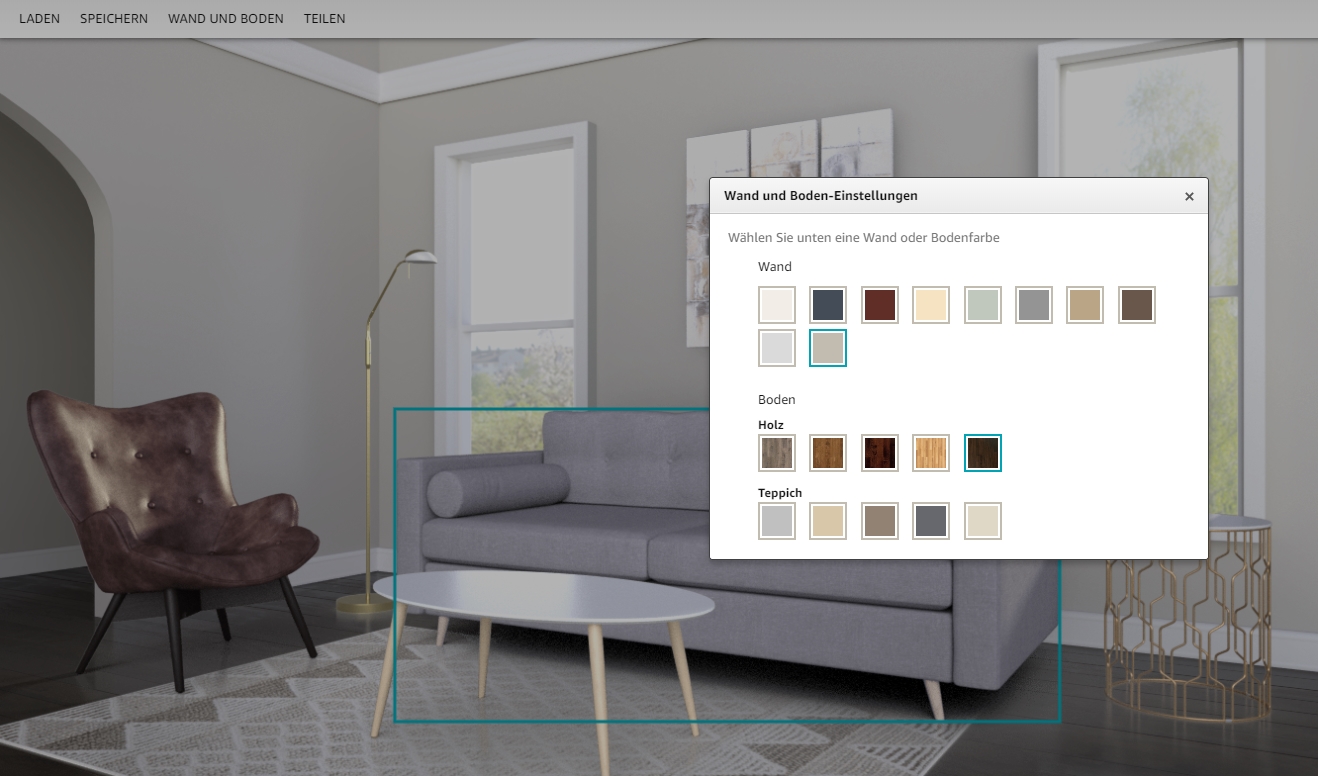
Task: Pick the ivory cream carpet swatch
Action: coord(983,521)
